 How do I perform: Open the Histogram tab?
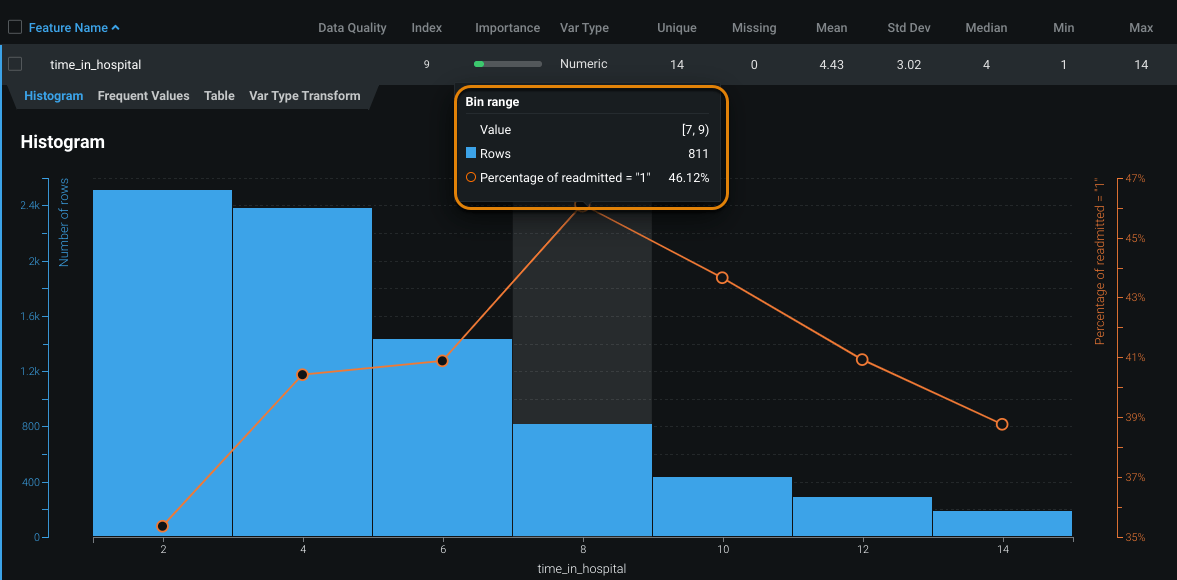(53, 96)
